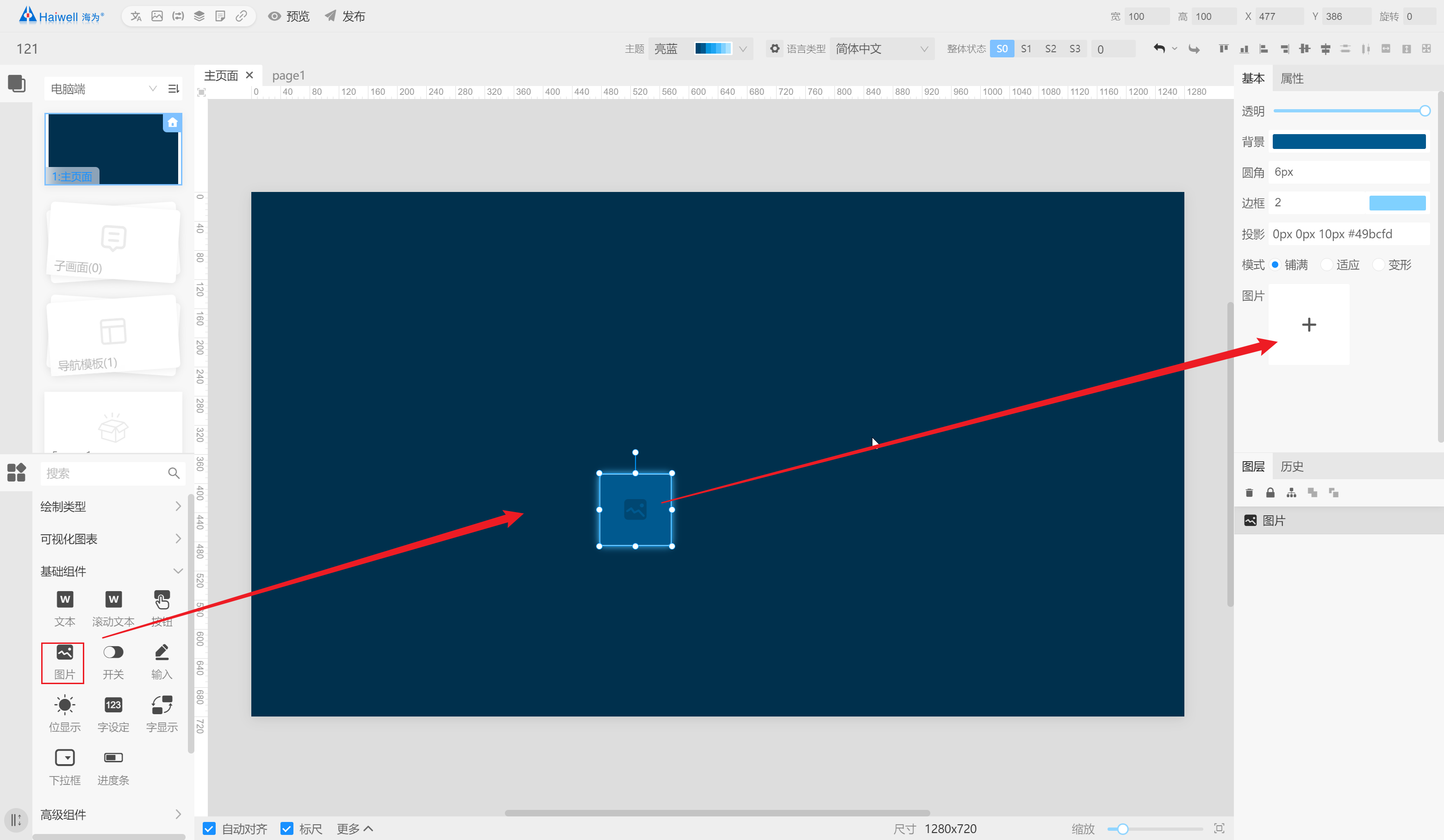Switch to the 历史 history tab
Screen dimensions: 1444x840
click(x=1292, y=466)
